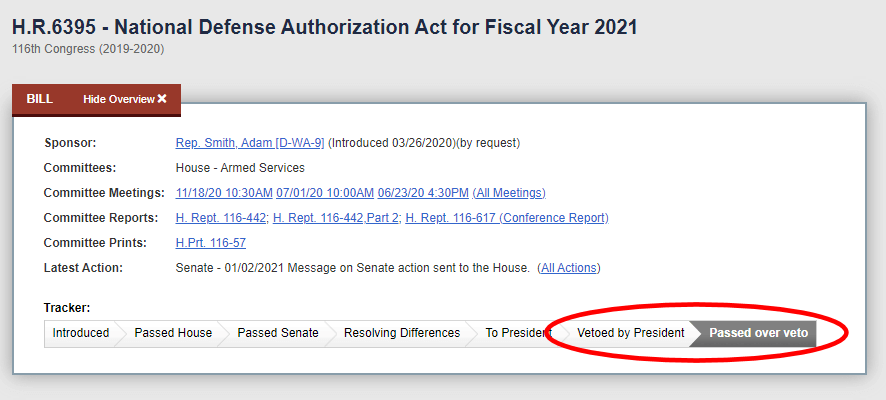View All Meetings link
The height and width of the screenshot is (400, 886).
point(509,193)
